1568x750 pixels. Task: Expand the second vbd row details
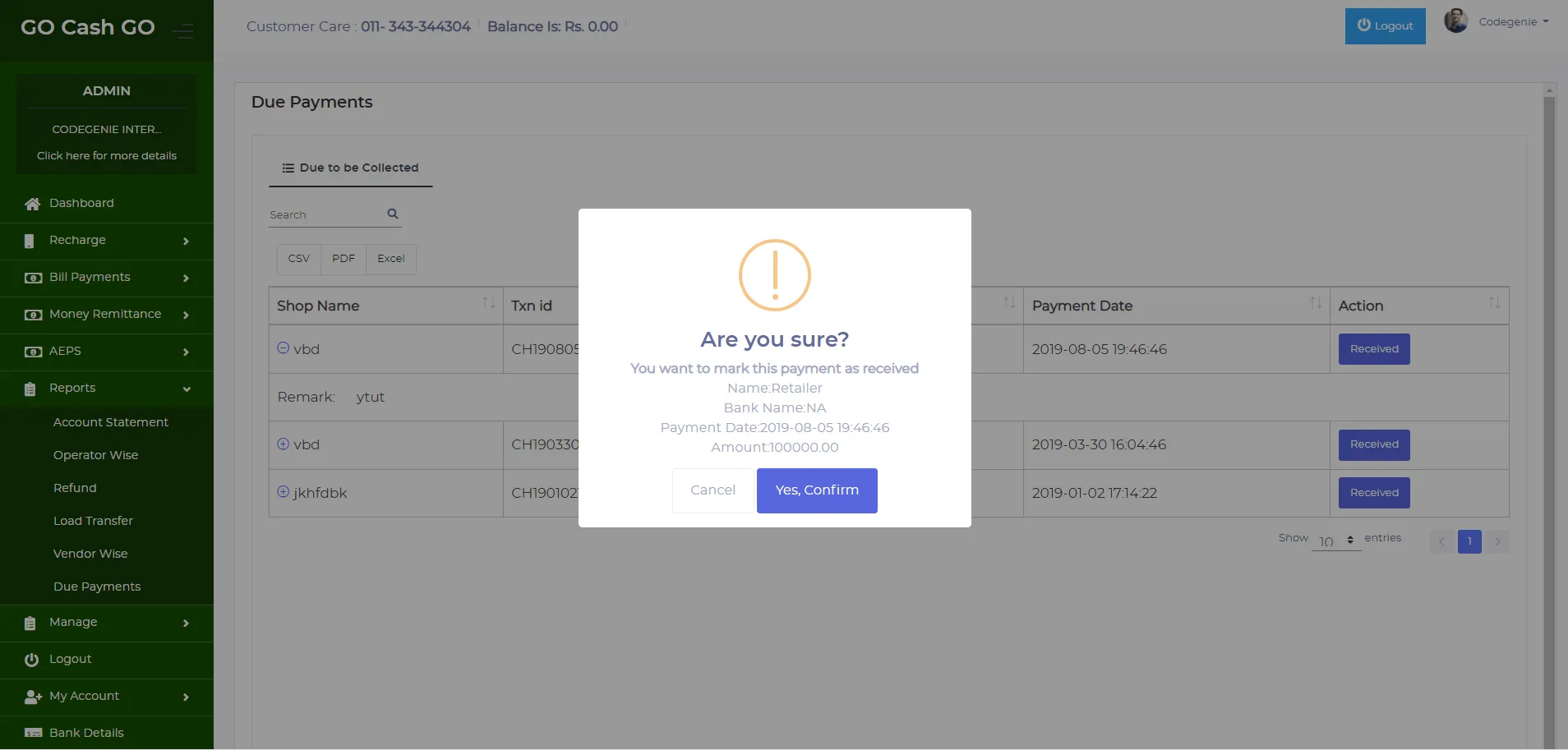(283, 444)
